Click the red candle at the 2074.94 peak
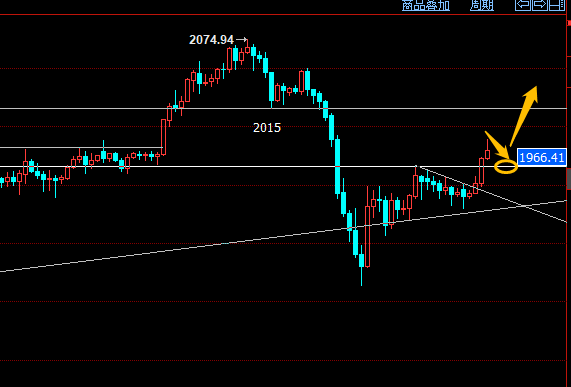The height and width of the screenshot is (387, 571). pyautogui.click(x=248, y=49)
